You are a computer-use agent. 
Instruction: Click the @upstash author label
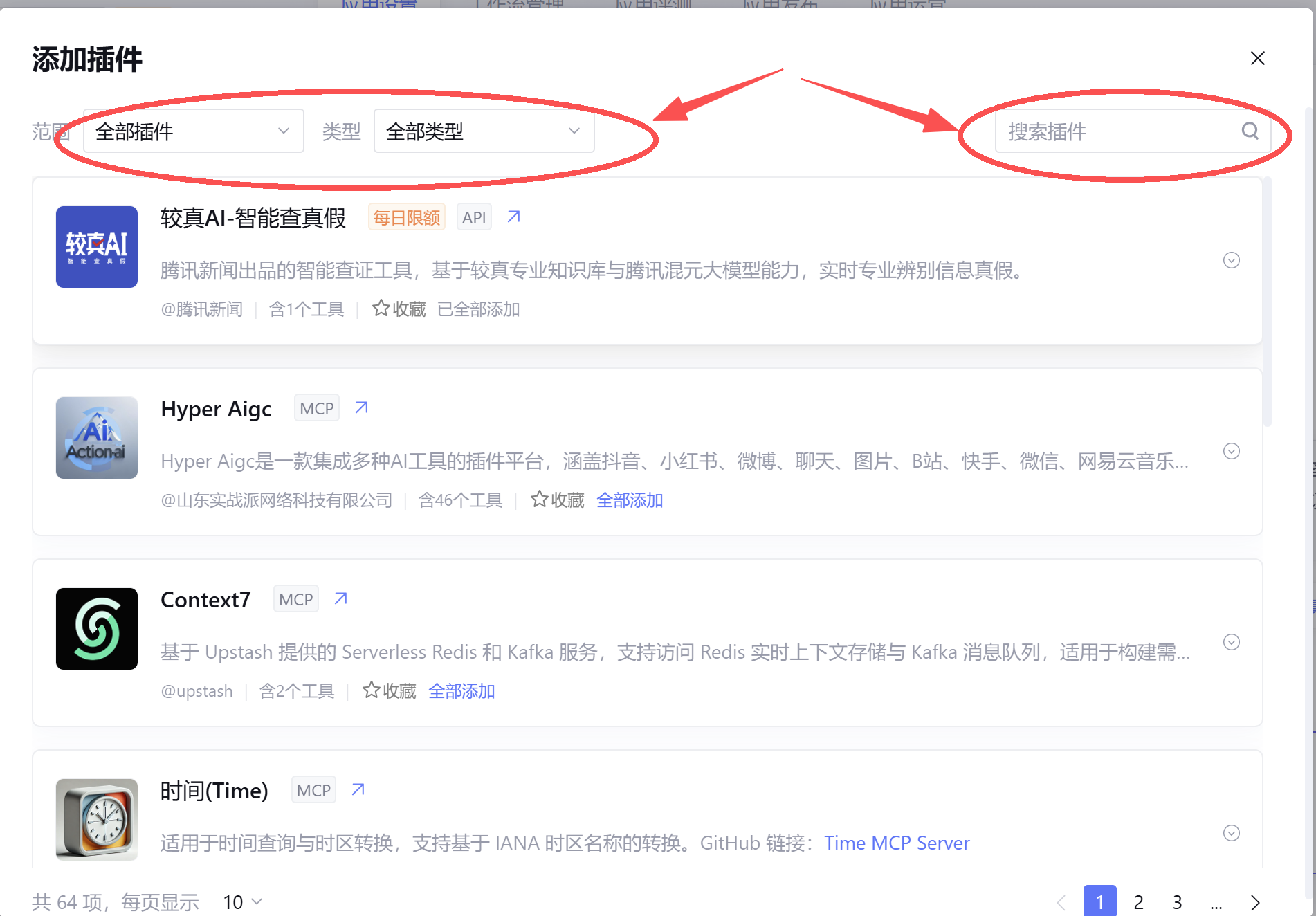pos(197,690)
